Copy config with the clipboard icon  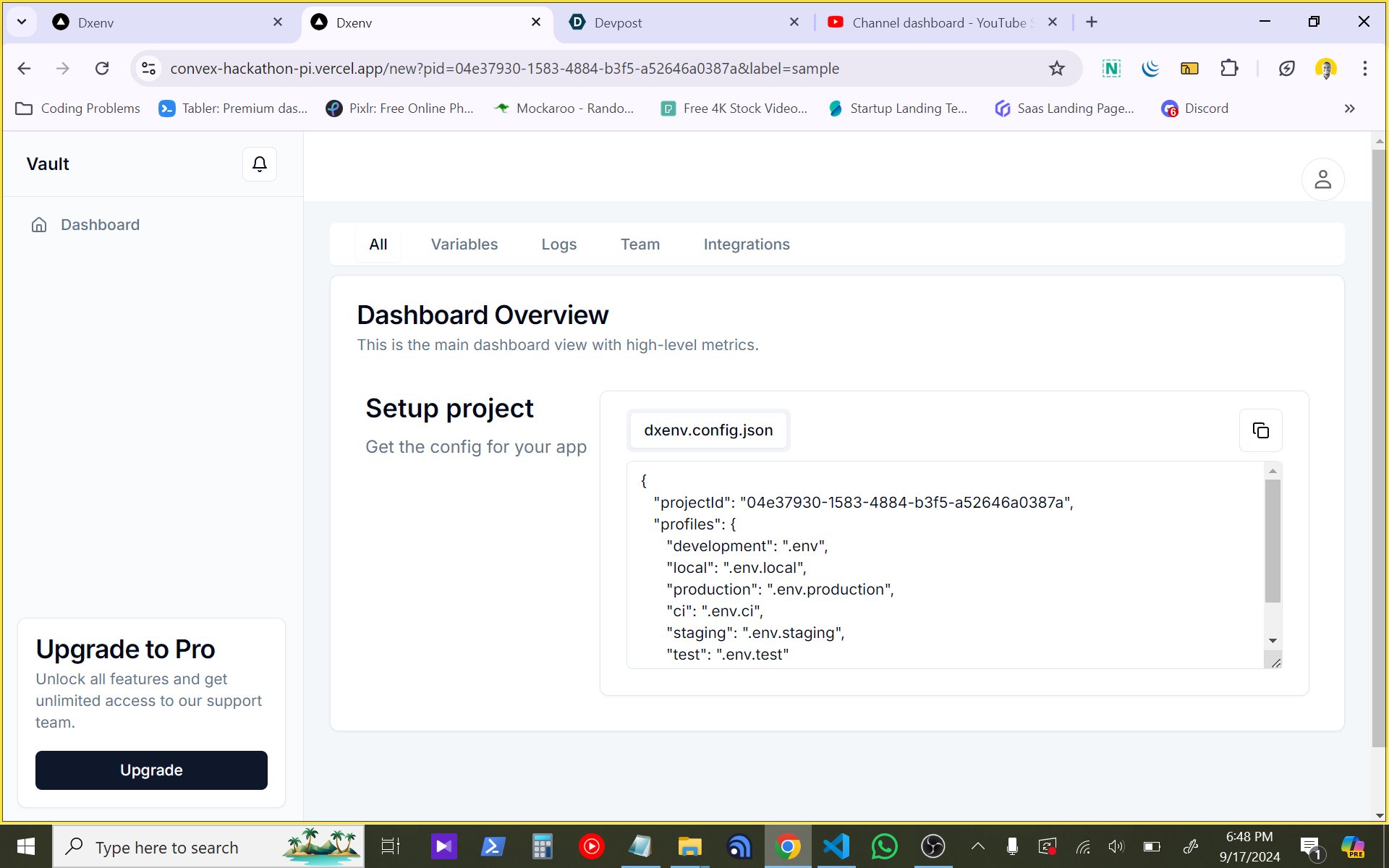pyautogui.click(x=1260, y=430)
